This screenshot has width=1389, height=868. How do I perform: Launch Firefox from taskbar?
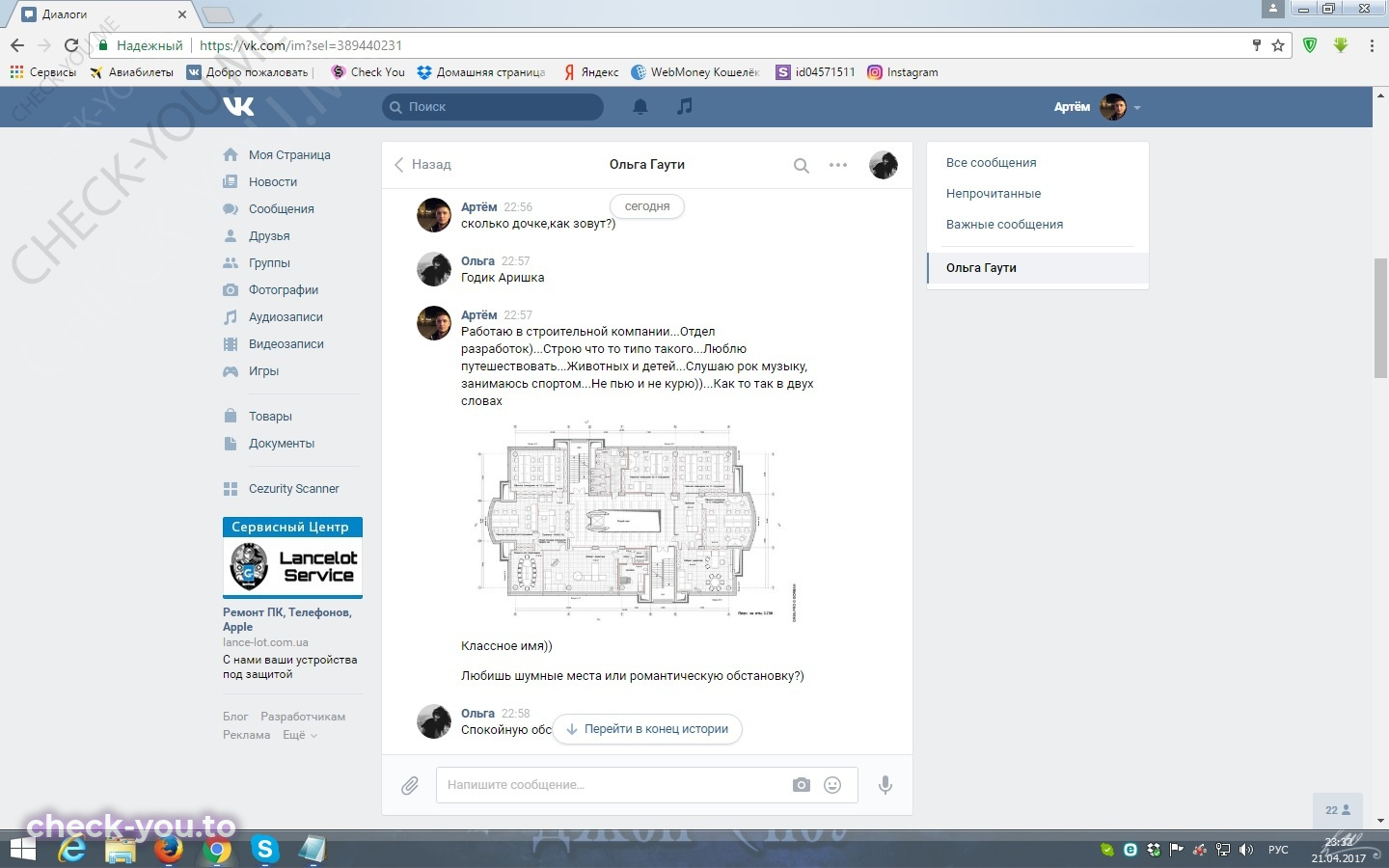[x=169, y=850]
